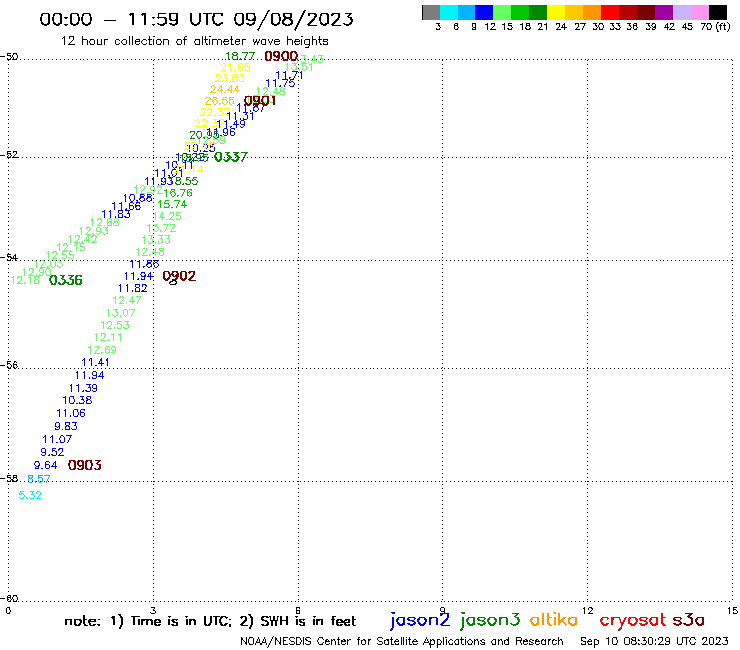
Task: Click the wave height value 11.39
Action: [83, 388]
